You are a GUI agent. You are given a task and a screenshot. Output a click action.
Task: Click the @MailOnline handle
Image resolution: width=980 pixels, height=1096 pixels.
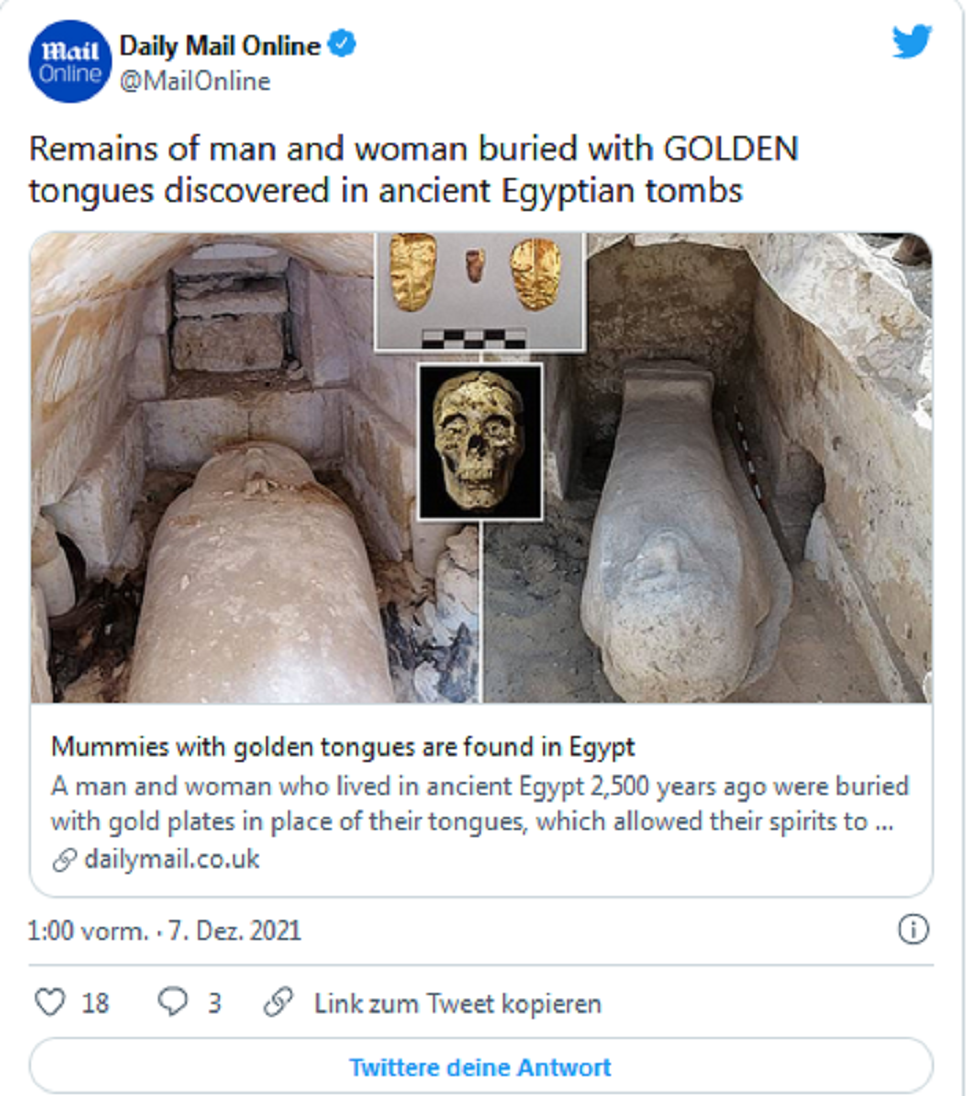pos(195,82)
